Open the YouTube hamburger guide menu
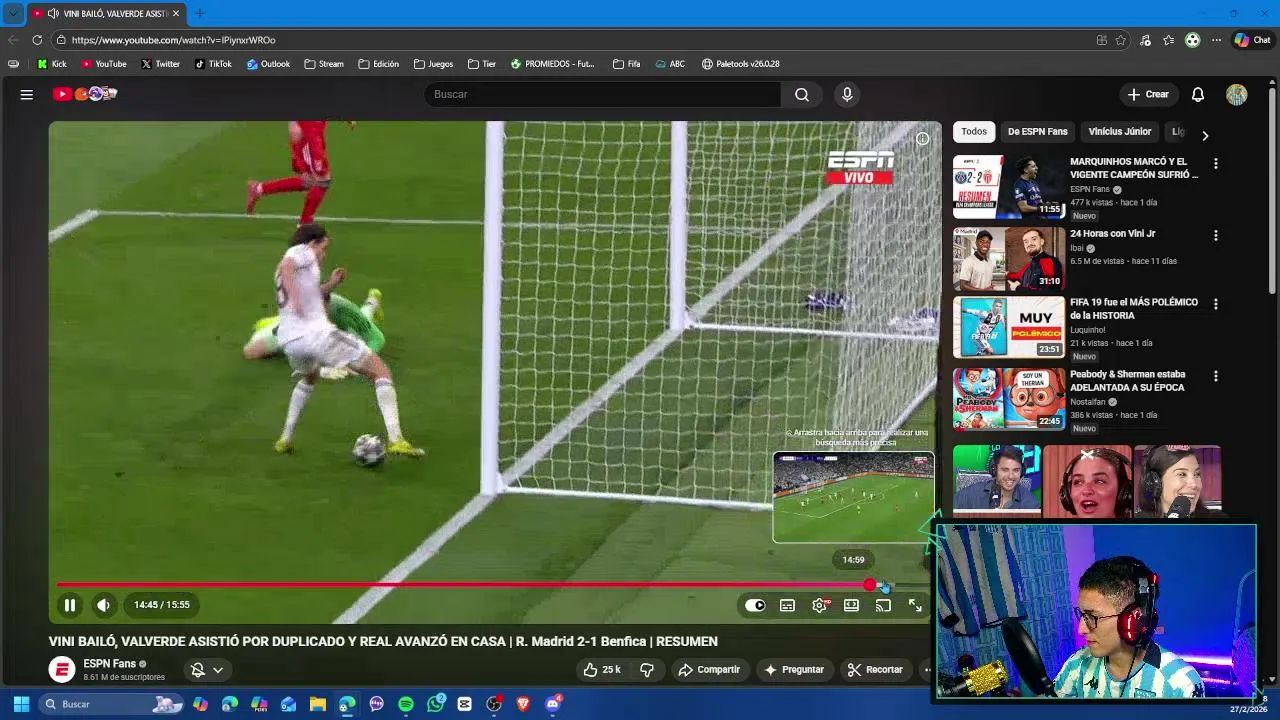This screenshot has width=1280, height=720. tap(27, 94)
